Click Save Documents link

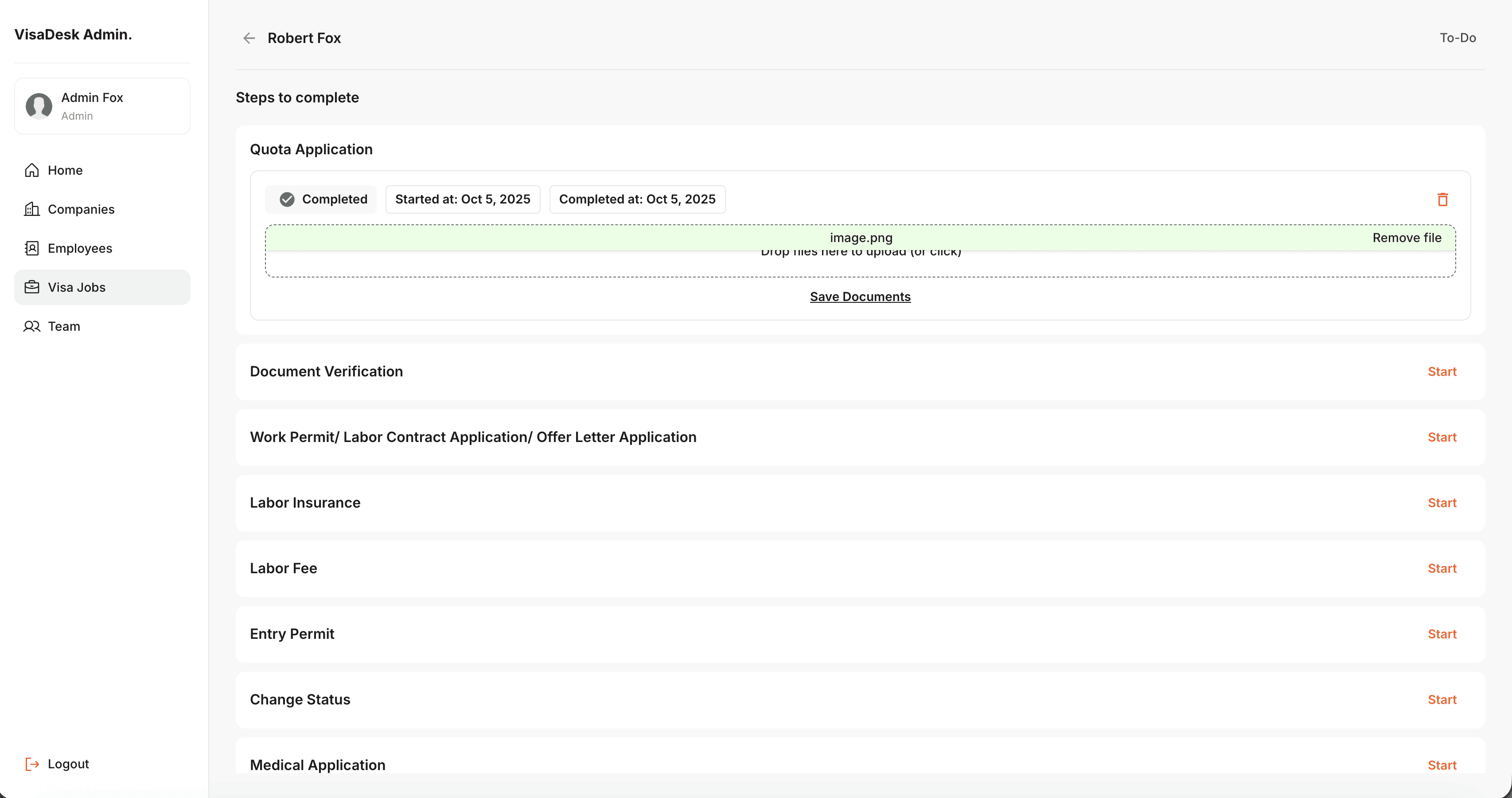coord(860,297)
